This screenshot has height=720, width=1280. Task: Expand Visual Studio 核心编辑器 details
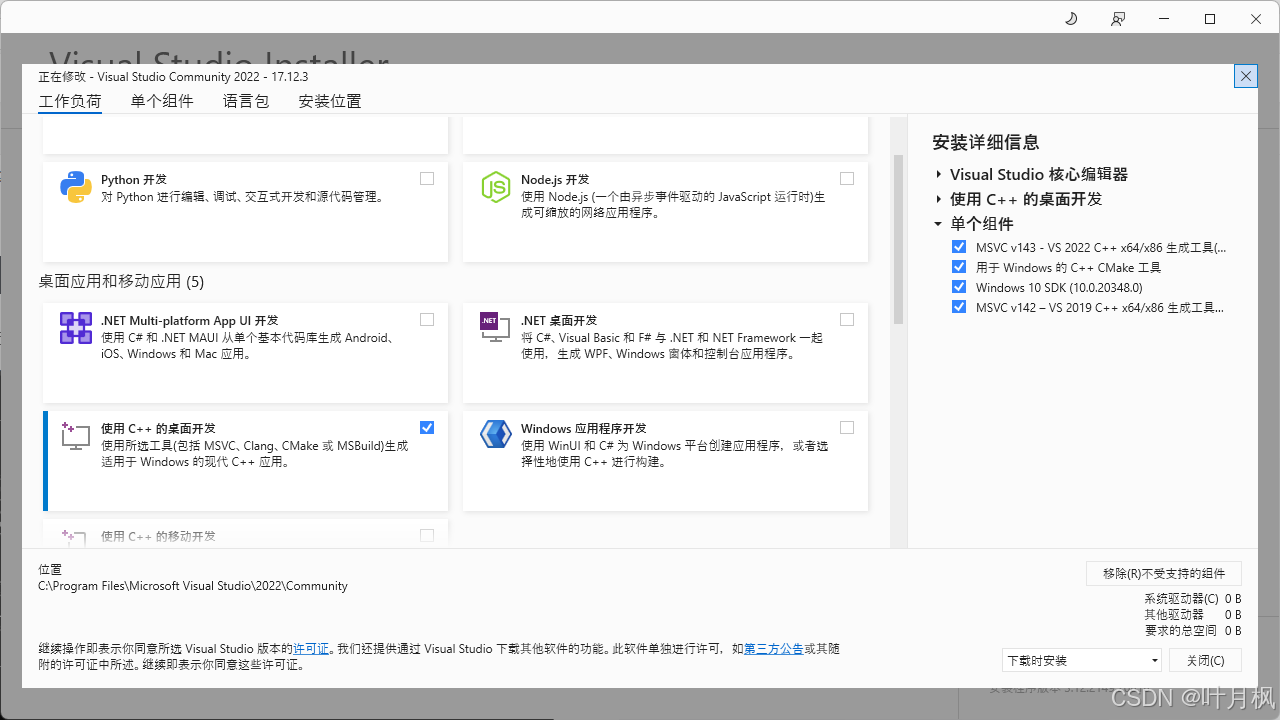click(939, 174)
